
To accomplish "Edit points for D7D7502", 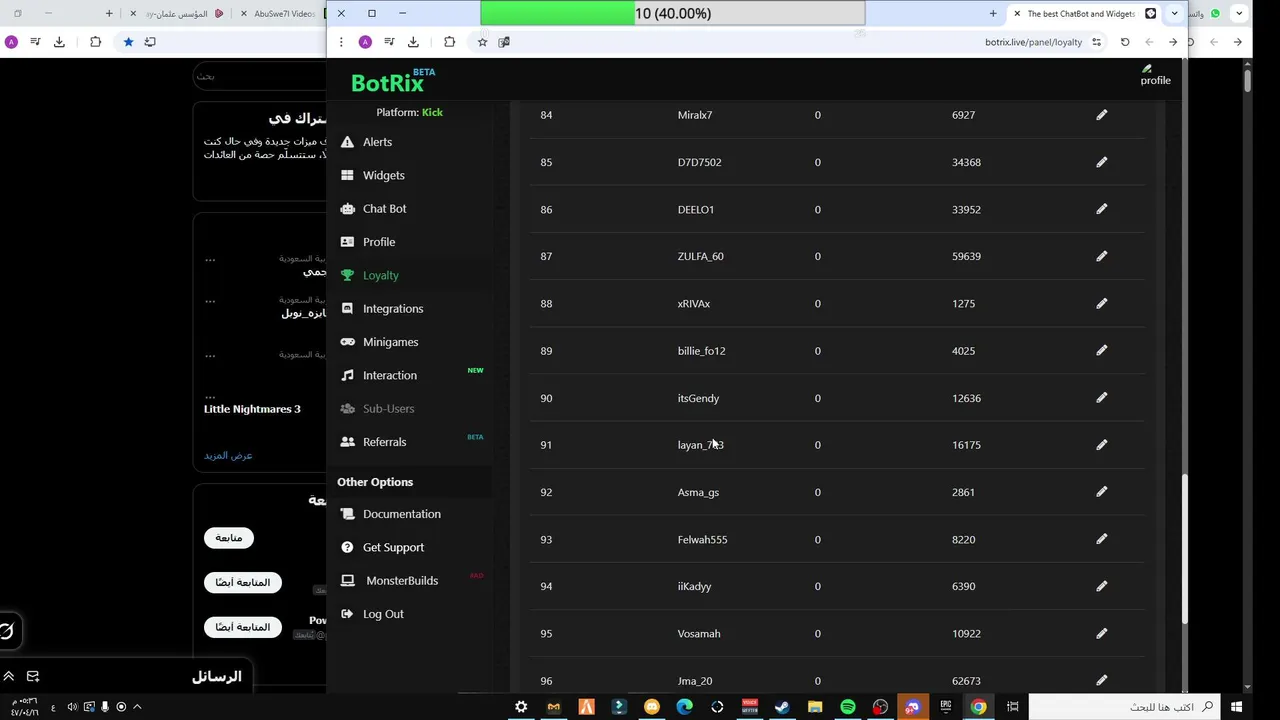I will point(1101,162).
